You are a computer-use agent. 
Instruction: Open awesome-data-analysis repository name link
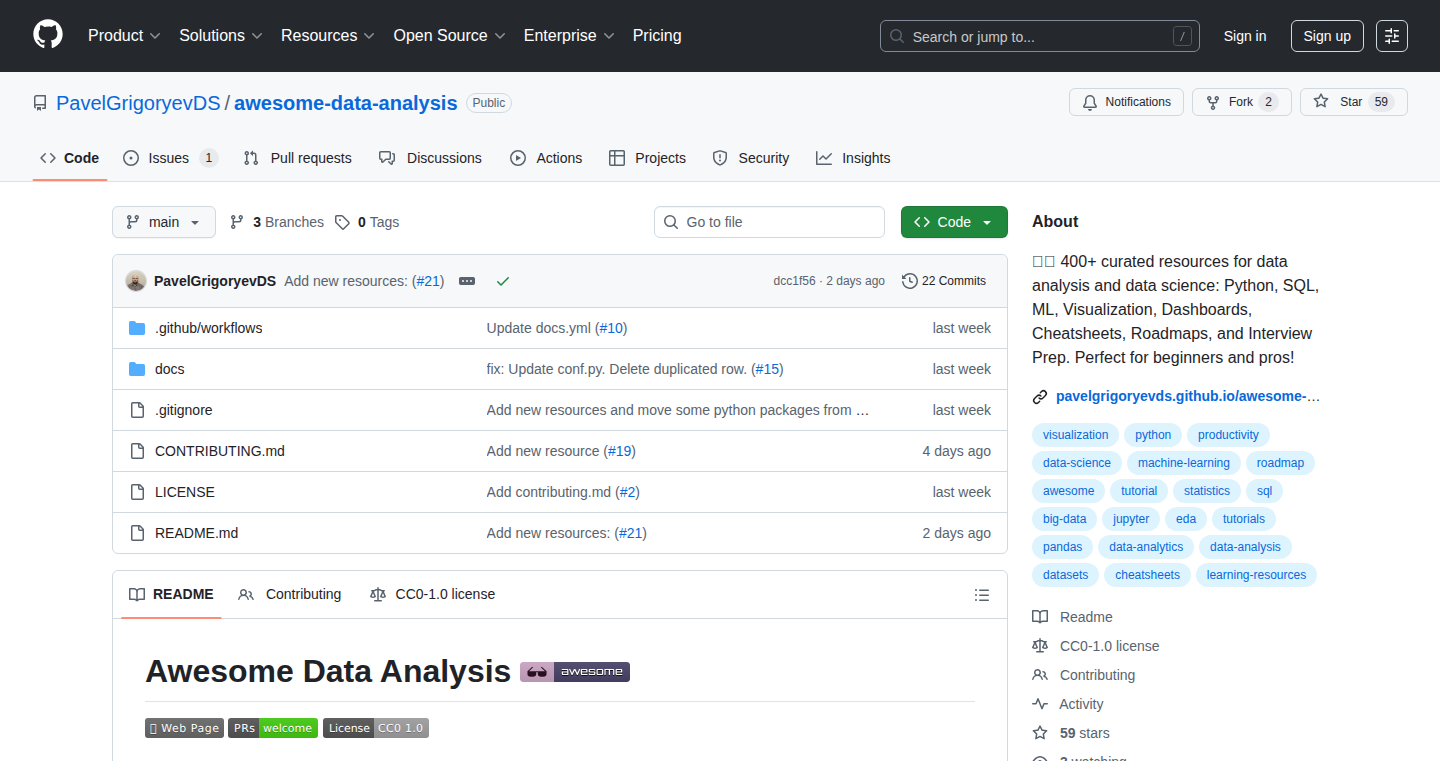tap(346, 103)
